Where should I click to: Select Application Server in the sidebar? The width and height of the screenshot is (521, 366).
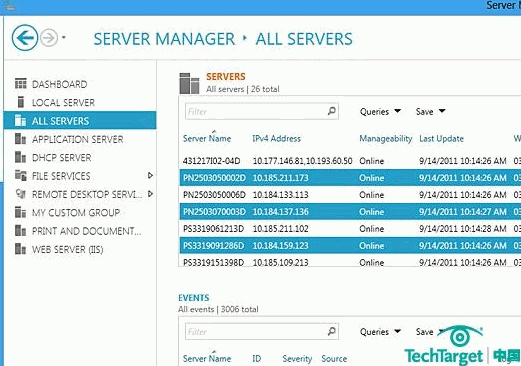pyautogui.click(x=77, y=139)
